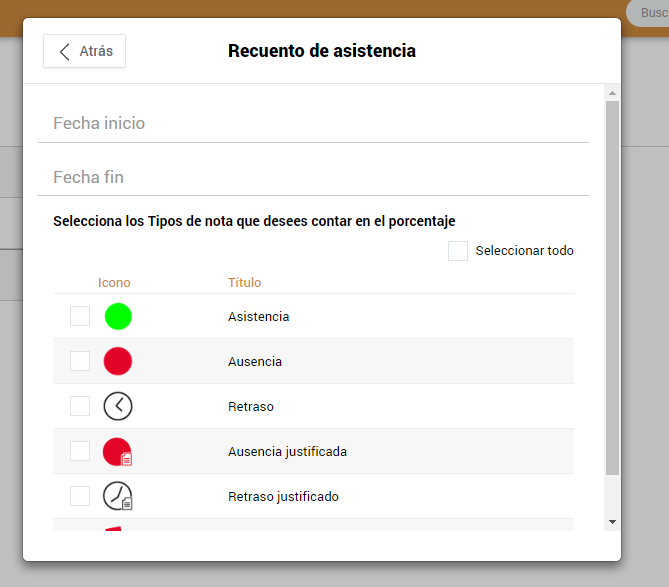The height and width of the screenshot is (587, 669).
Task: Tick the Asistencia checkbox
Action: 80,316
